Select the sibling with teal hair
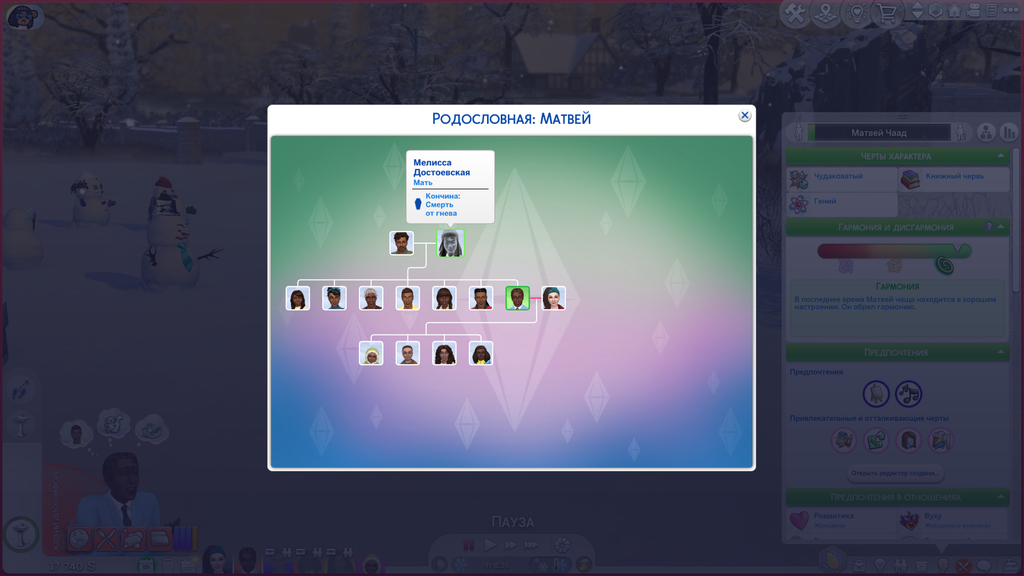 334,298
